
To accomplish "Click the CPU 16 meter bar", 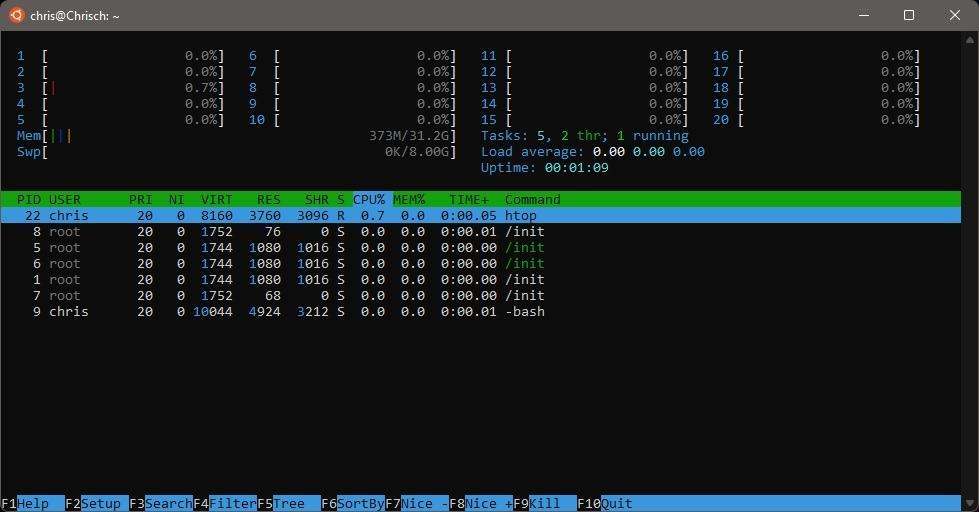I will [x=817, y=56].
